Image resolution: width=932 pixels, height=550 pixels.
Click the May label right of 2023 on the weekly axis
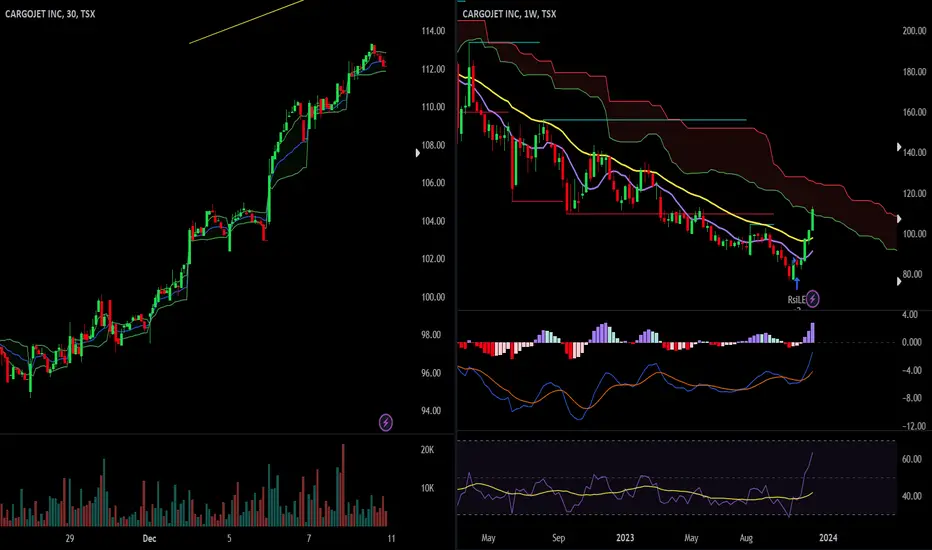[691, 538]
